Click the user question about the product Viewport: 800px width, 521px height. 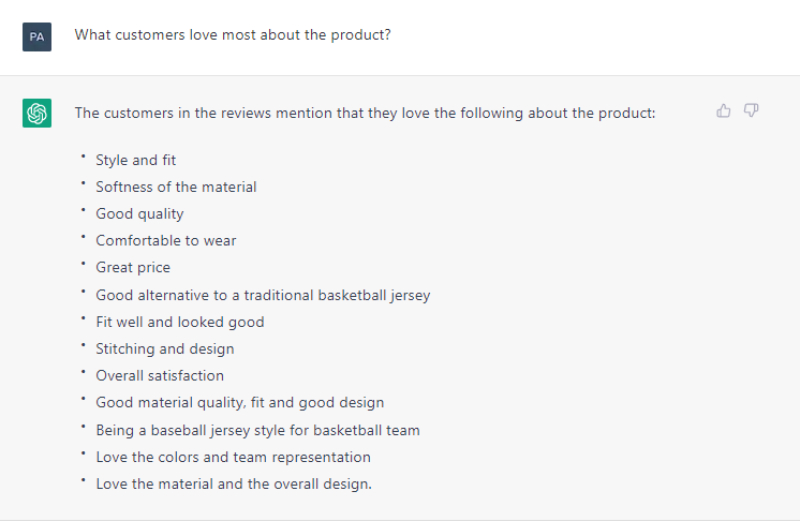point(233,35)
